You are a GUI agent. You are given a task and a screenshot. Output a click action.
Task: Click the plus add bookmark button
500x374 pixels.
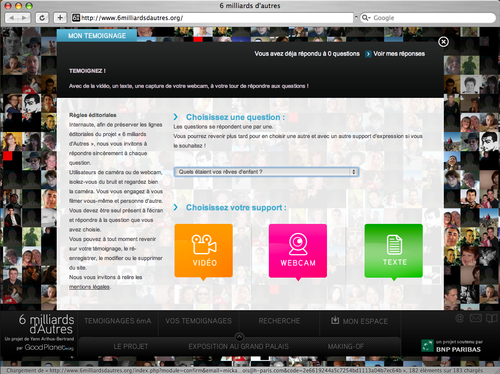60,18
